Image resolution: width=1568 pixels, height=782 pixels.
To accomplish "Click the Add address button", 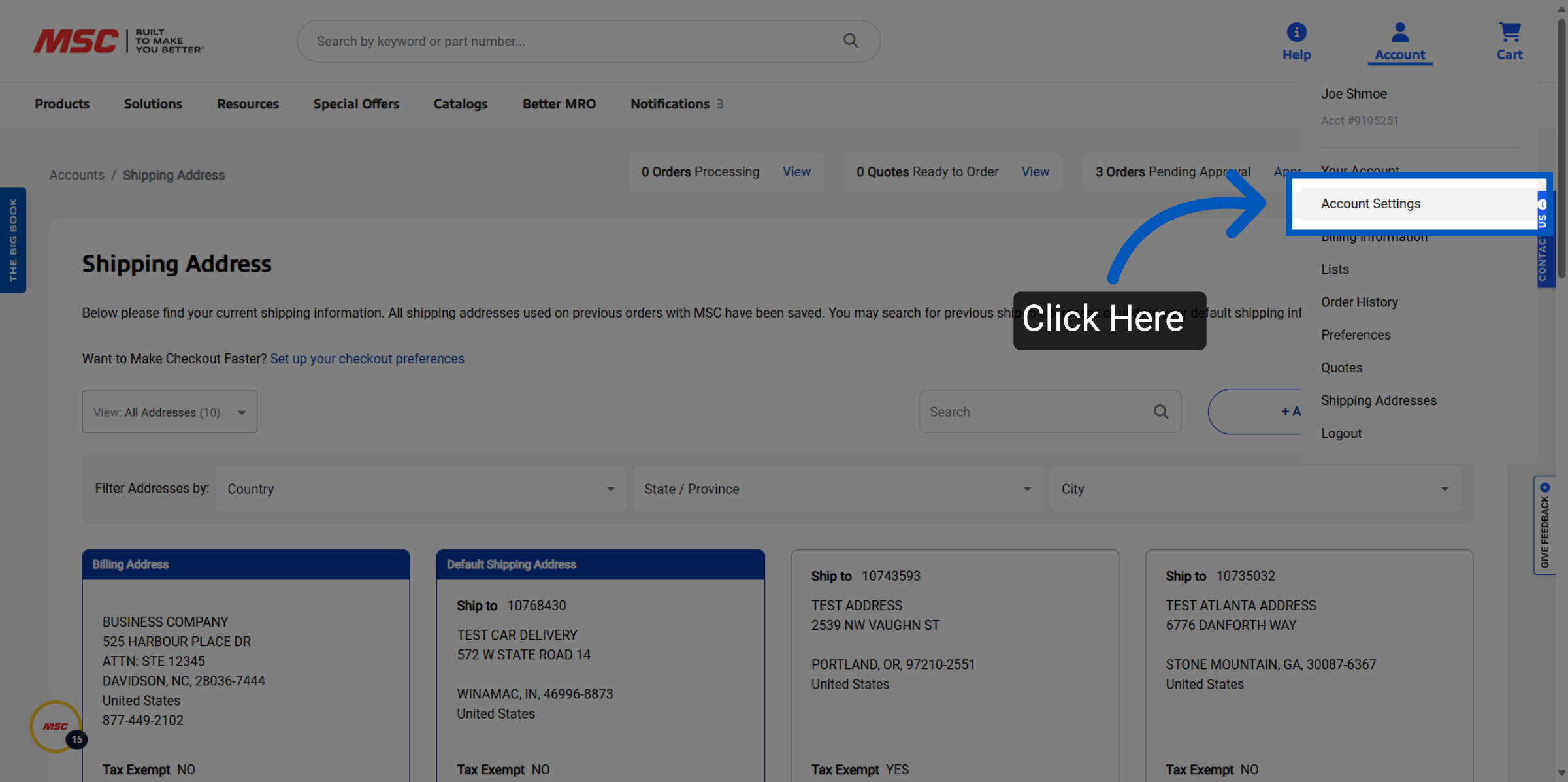I will click(x=1255, y=412).
